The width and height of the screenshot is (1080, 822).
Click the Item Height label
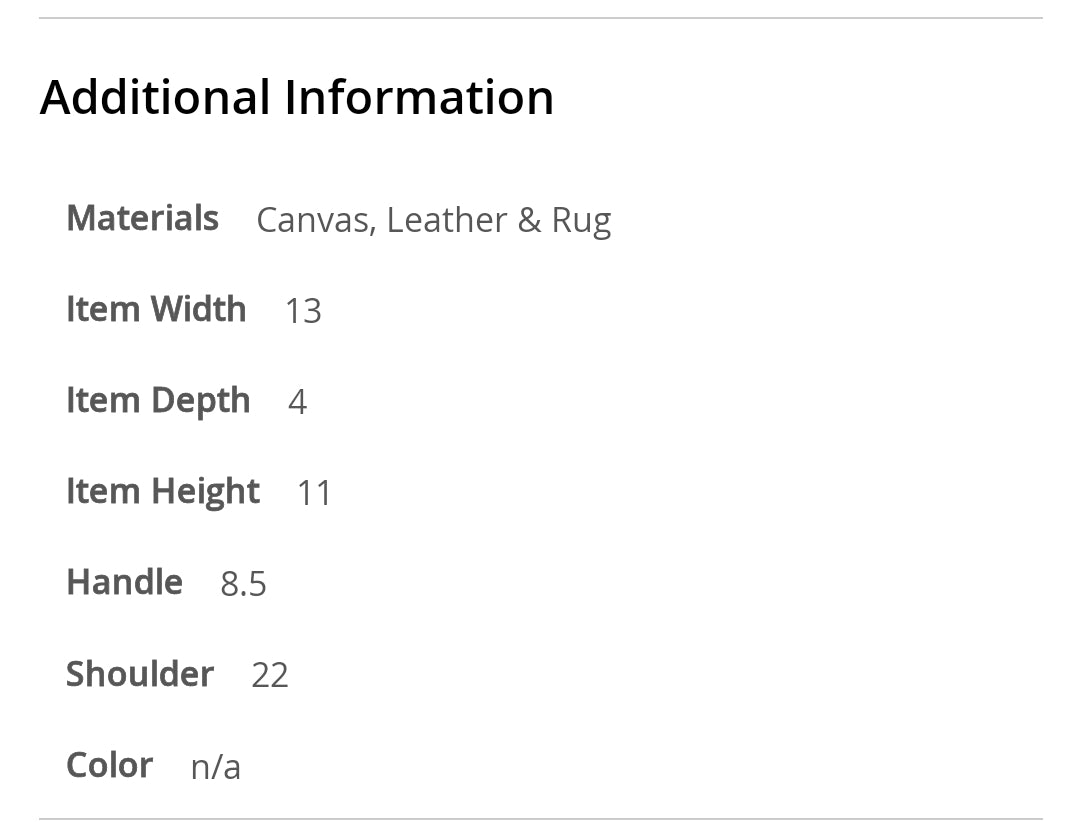[x=163, y=491]
